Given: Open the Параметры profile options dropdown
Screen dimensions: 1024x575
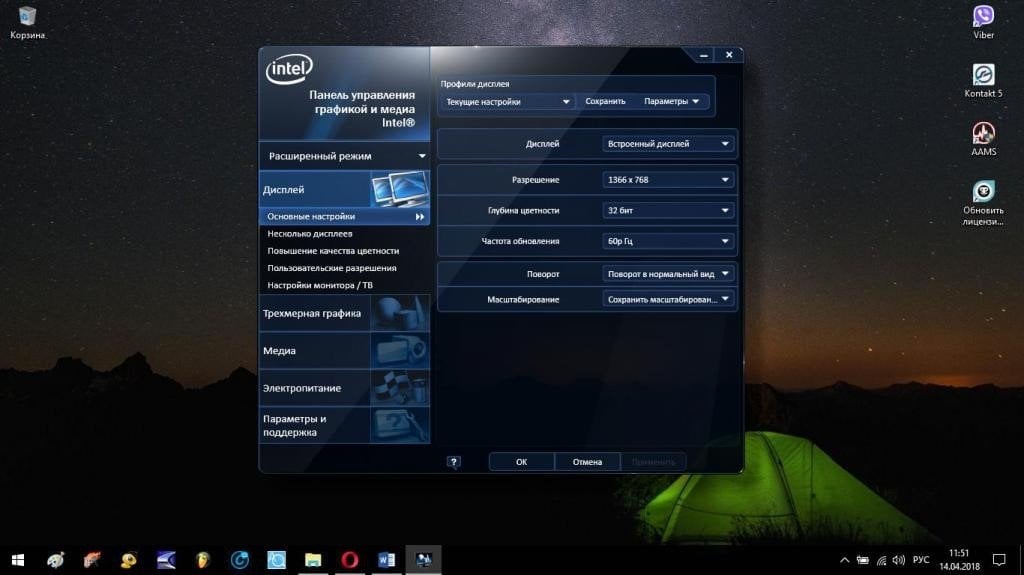Looking at the screenshot, I should (x=671, y=102).
